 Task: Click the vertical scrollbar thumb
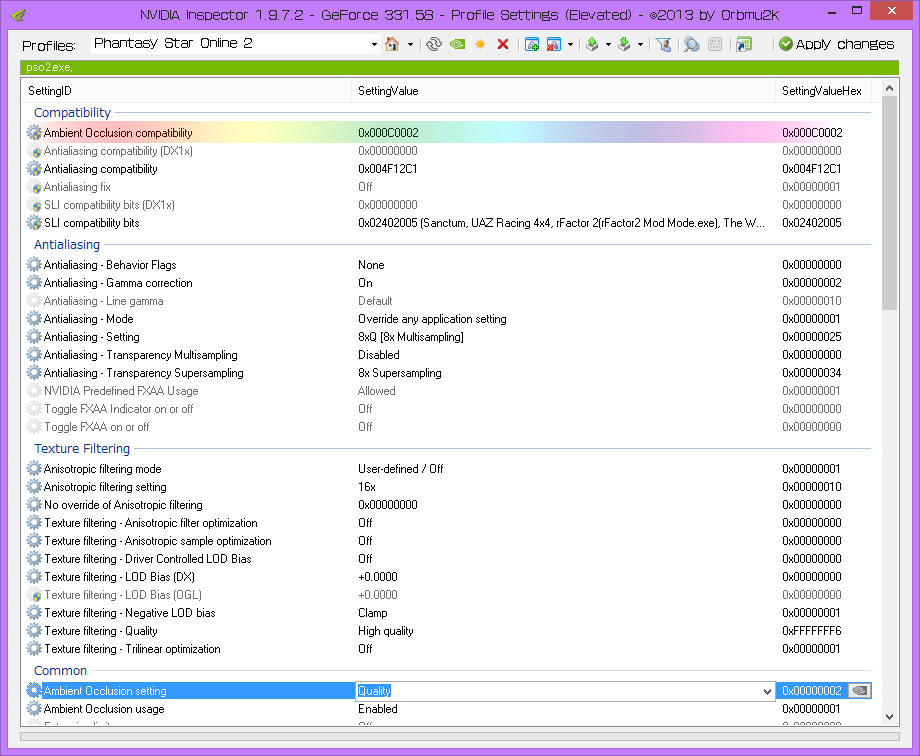(889, 203)
